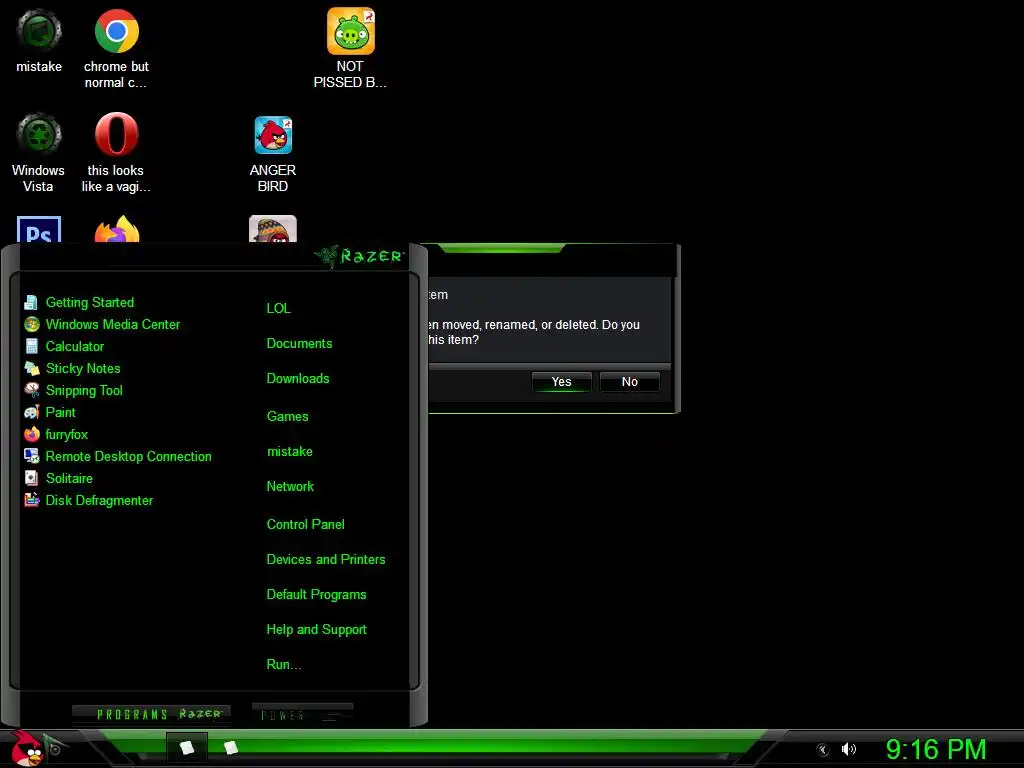The height and width of the screenshot is (768, 1024).
Task: Click the POWER button in start menu
Action: pos(302,714)
